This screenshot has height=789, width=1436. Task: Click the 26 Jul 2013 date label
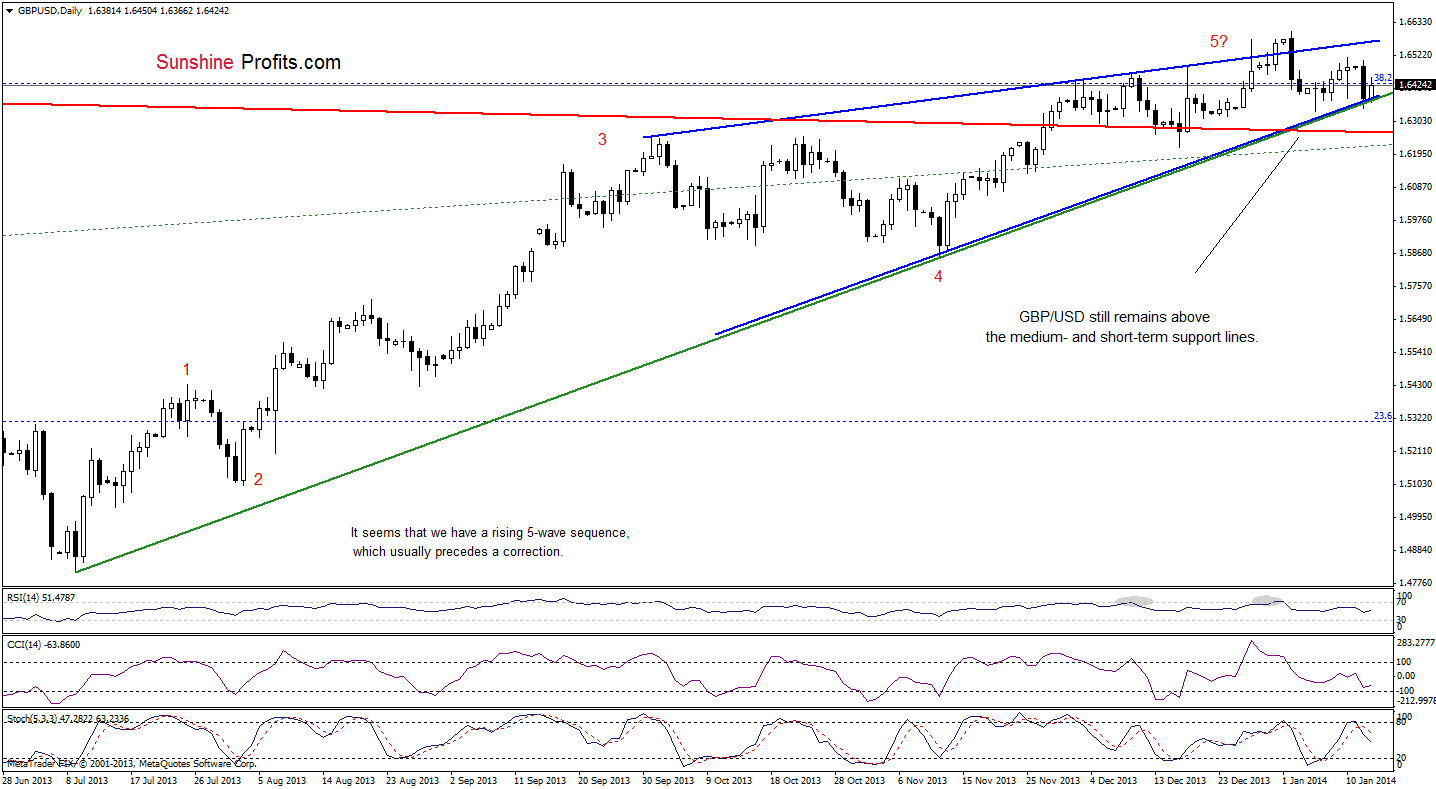pyautogui.click(x=218, y=779)
